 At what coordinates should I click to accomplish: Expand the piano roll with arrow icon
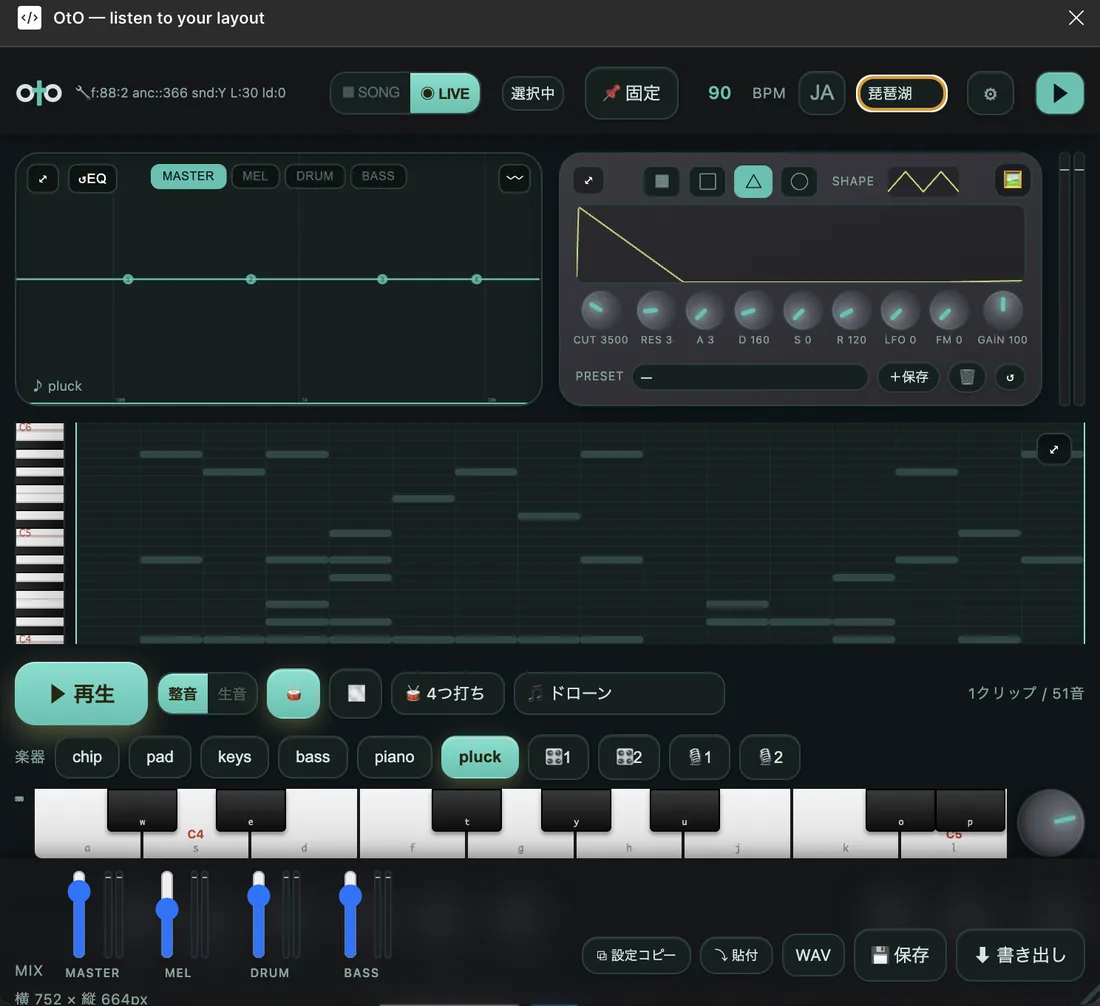click(1054, 450)
